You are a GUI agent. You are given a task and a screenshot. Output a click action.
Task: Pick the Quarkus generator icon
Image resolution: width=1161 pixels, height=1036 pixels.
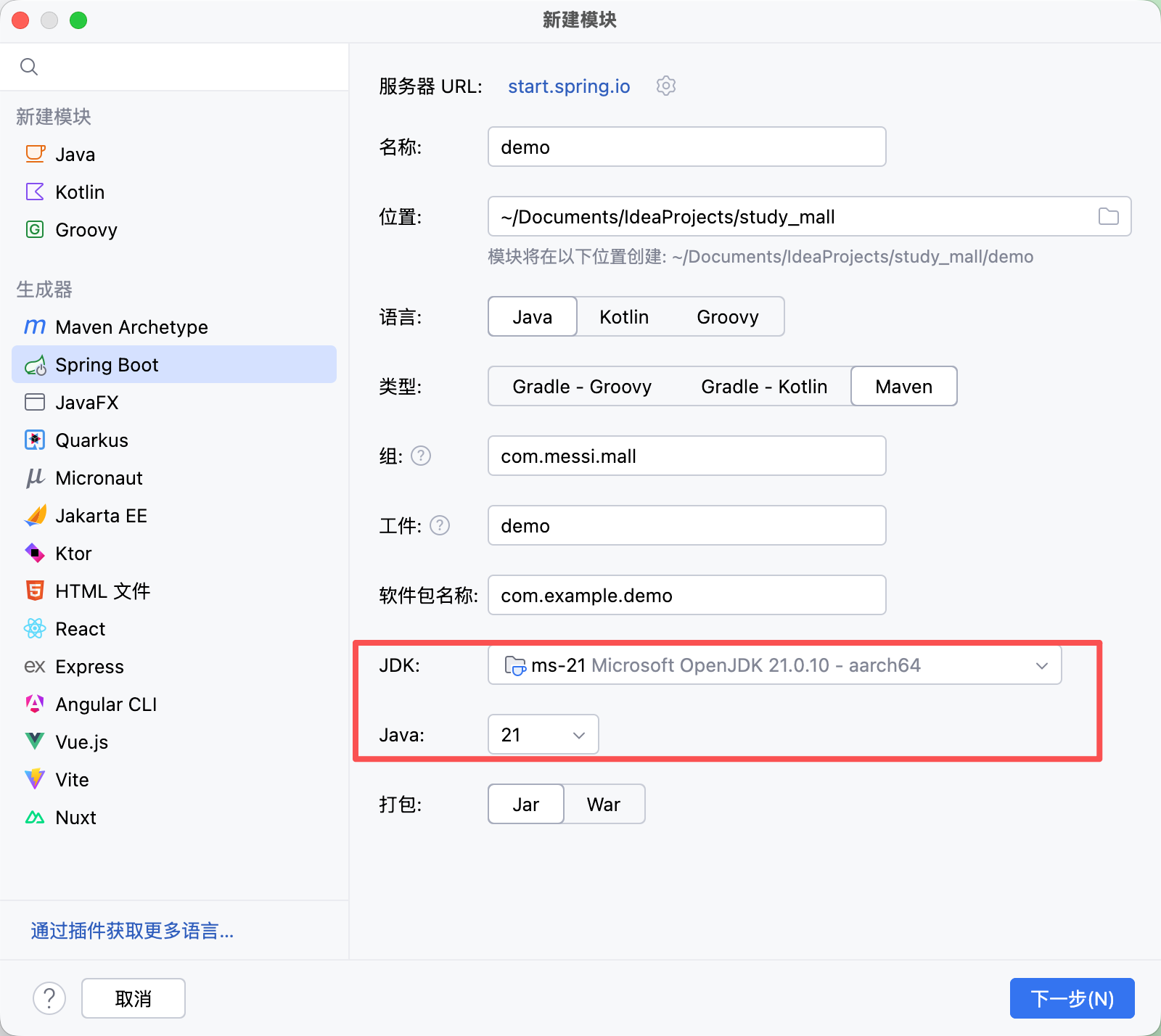point(35,440)
